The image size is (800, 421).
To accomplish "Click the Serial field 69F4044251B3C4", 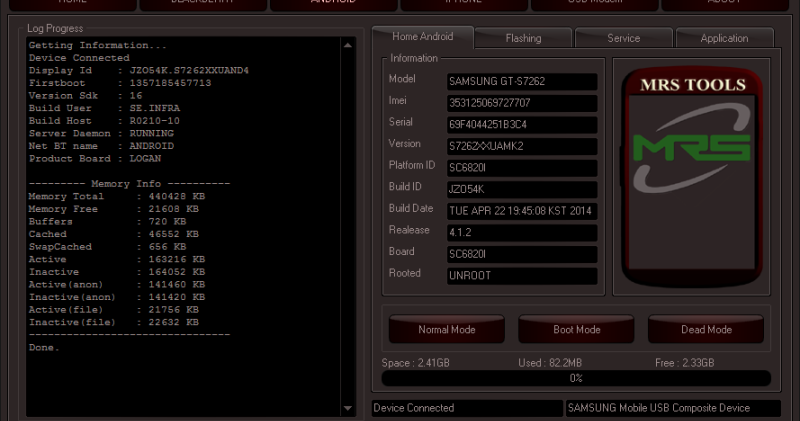I will 522,125.
